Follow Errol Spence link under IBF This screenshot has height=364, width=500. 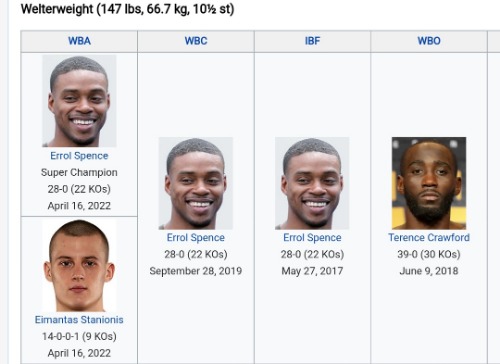(x=312, y=238)
